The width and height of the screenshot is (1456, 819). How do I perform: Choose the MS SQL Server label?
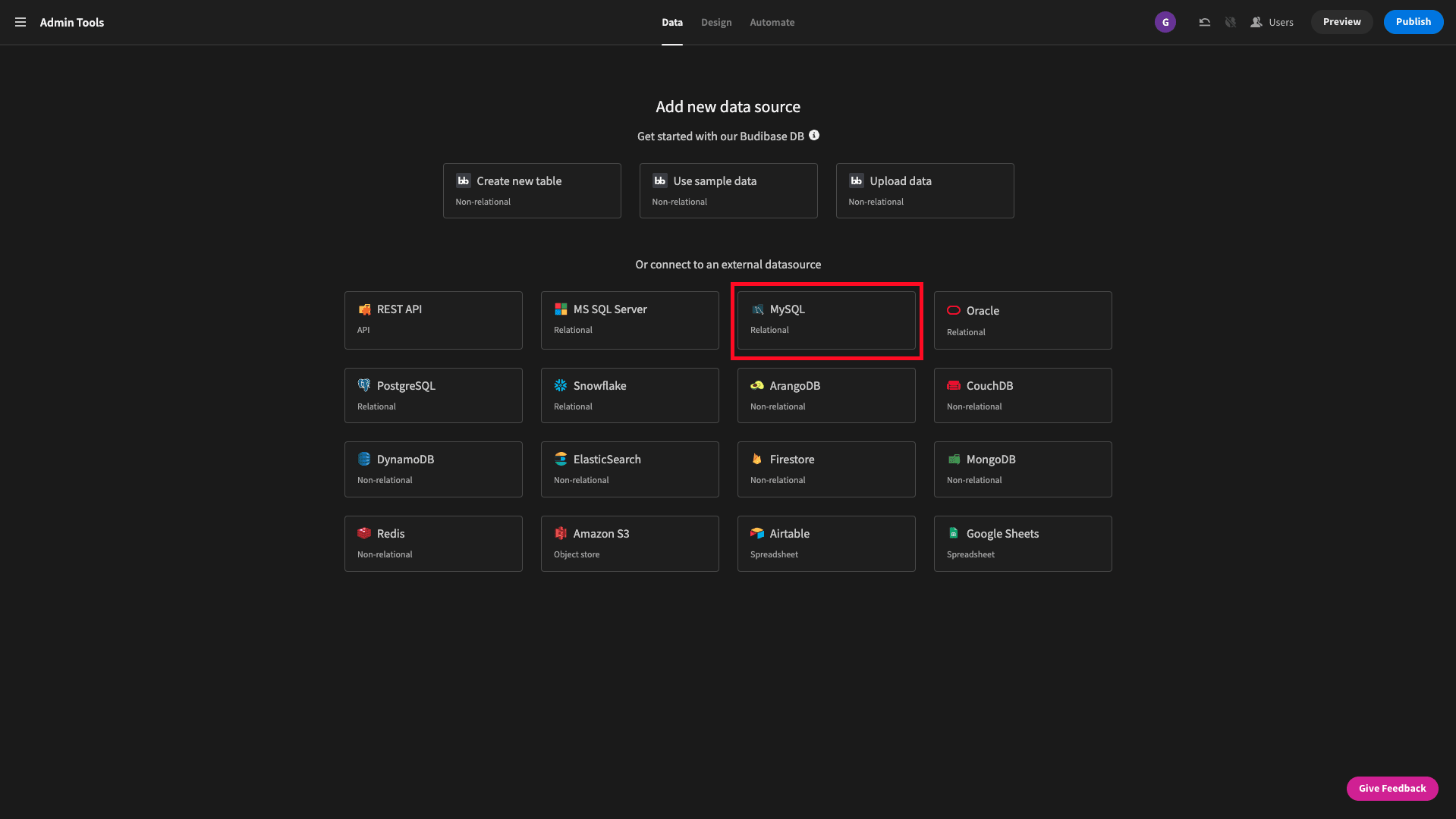610,309
